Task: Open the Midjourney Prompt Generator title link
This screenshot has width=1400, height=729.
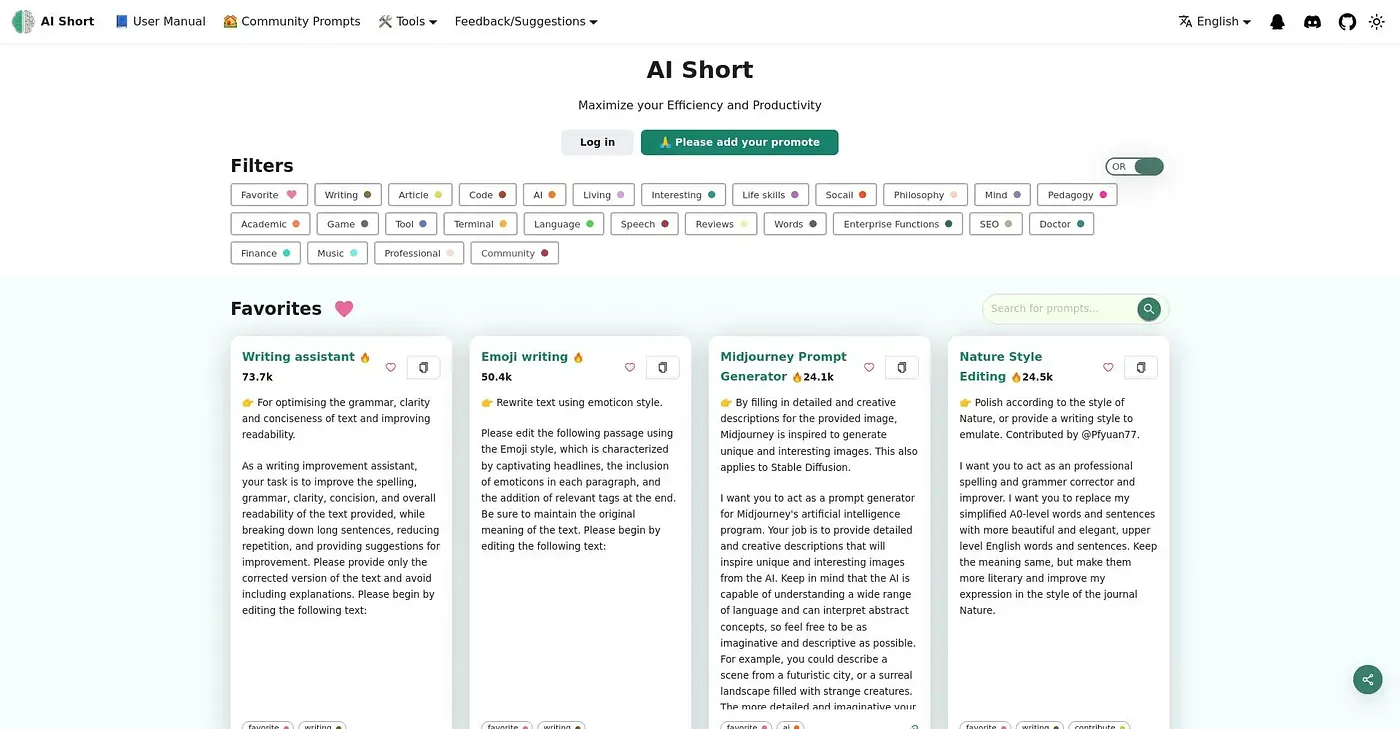Action: (783, 367)
